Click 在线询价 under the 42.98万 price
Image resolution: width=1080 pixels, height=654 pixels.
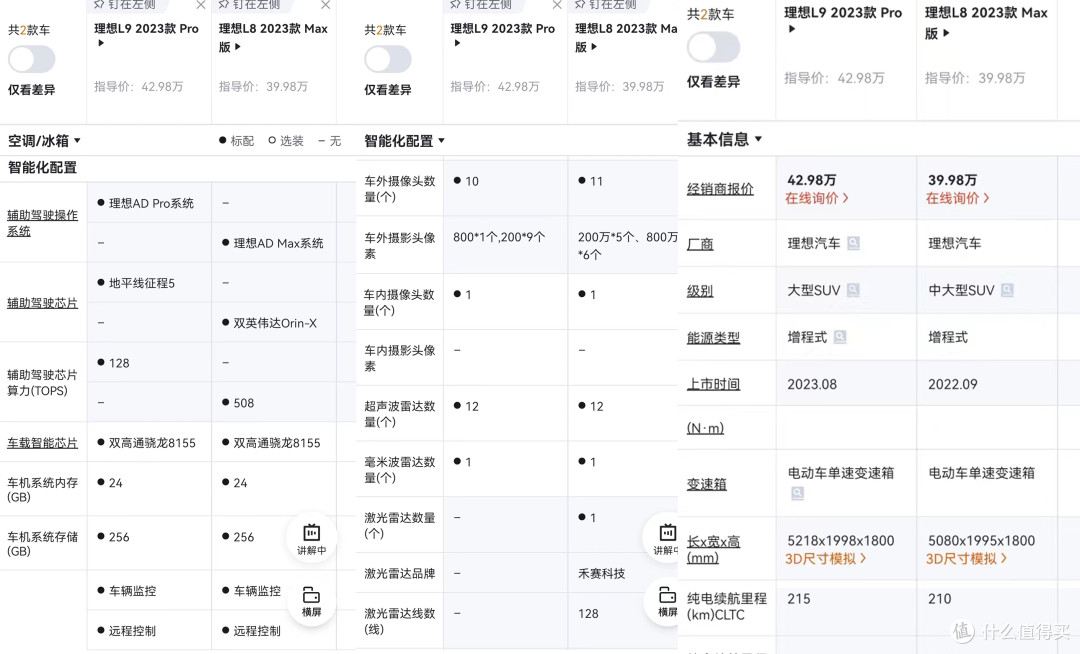(x=817, y=198)
